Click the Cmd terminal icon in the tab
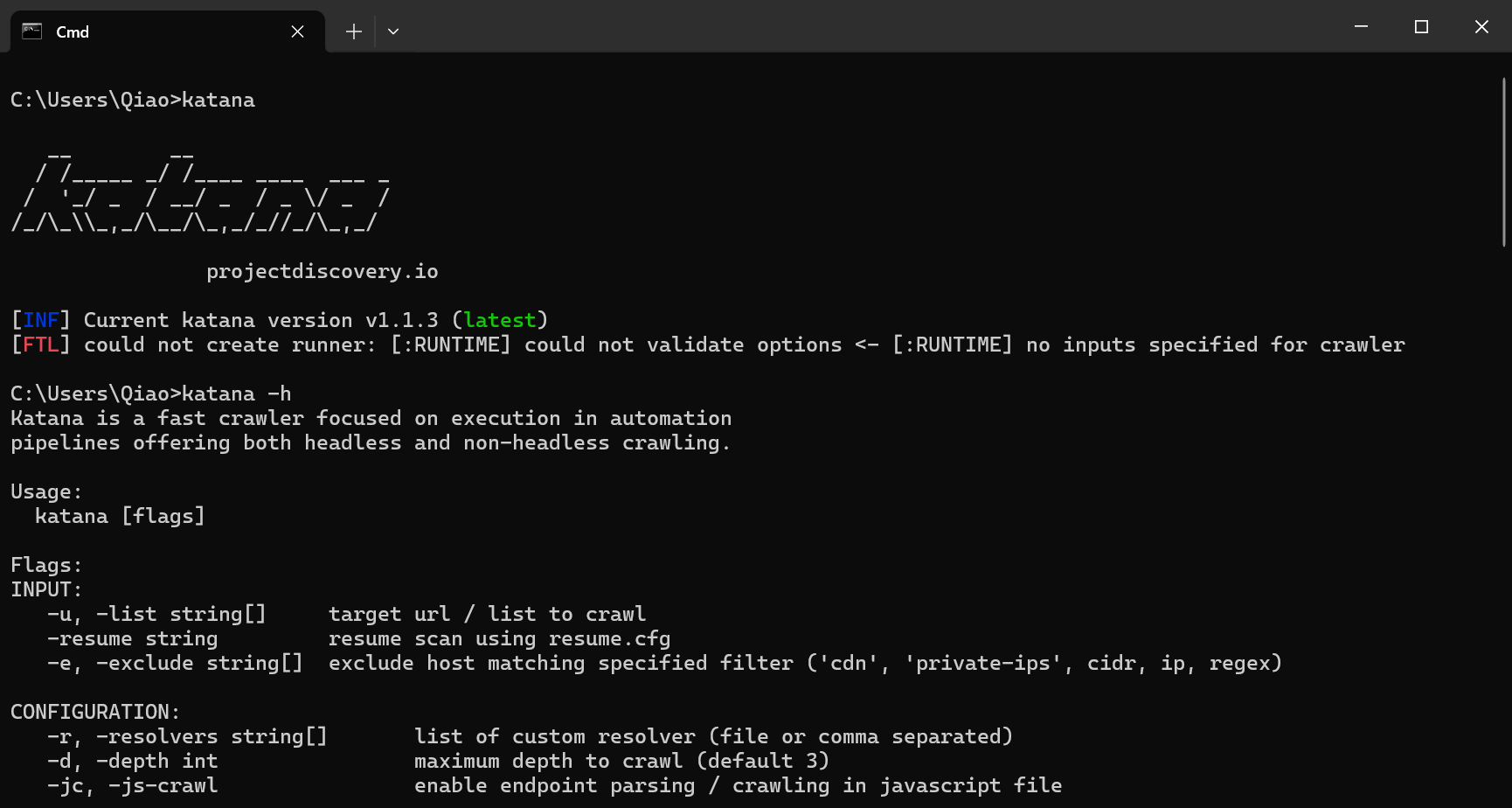 [32, 31]
